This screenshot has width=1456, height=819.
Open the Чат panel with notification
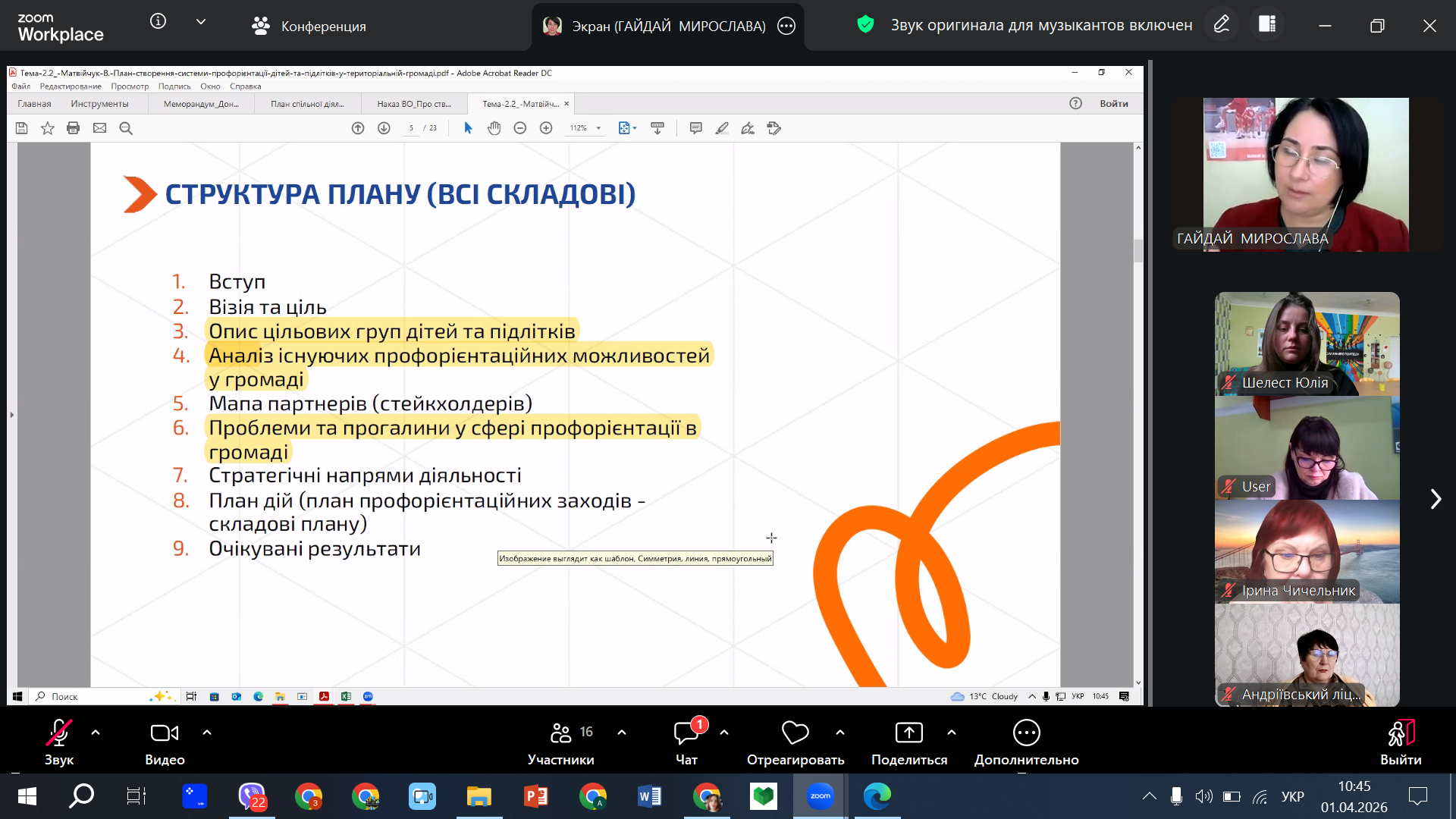pyautogui.click(x=687, y=733)
